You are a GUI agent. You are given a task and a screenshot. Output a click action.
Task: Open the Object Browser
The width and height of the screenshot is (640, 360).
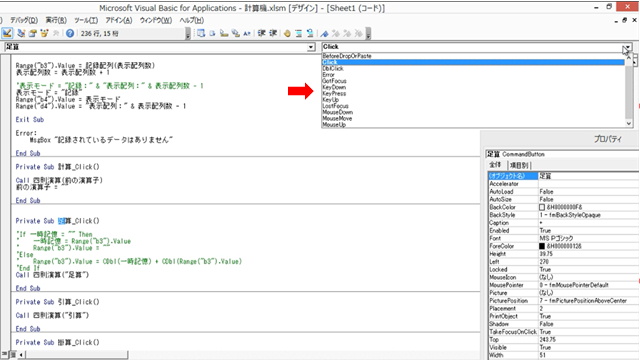point(44,33)
